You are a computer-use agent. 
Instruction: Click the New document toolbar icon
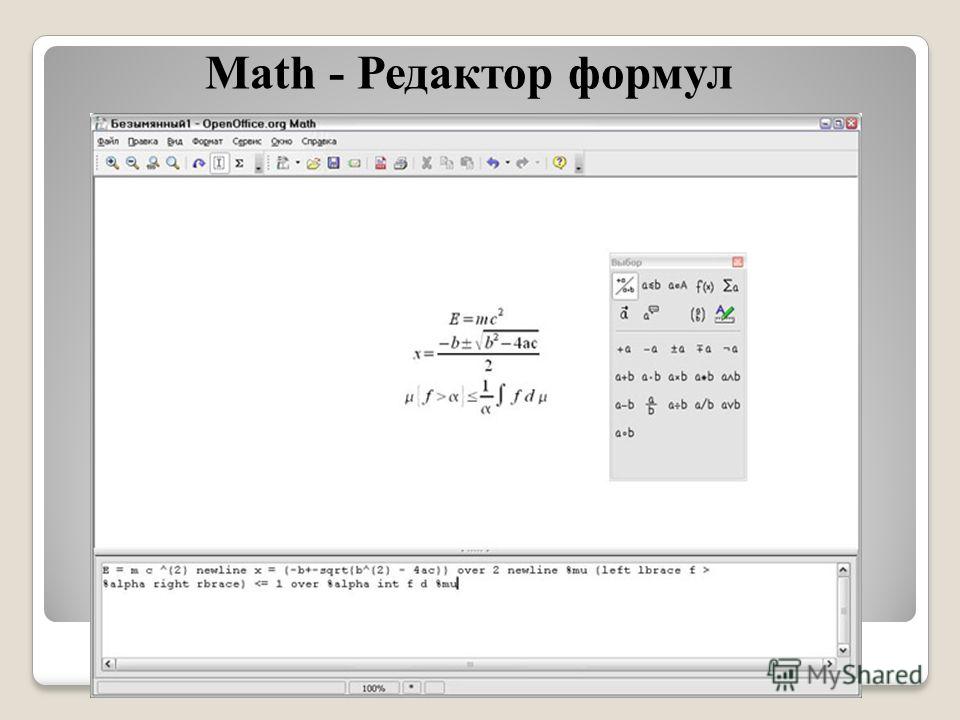pos(283,163)
